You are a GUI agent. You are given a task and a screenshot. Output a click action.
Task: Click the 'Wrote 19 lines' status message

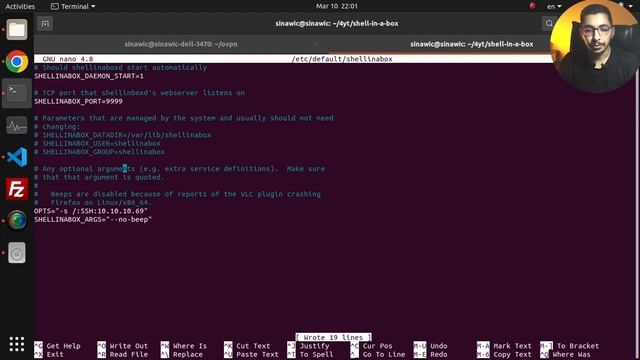pyautogui.click(x=333, y=338)
